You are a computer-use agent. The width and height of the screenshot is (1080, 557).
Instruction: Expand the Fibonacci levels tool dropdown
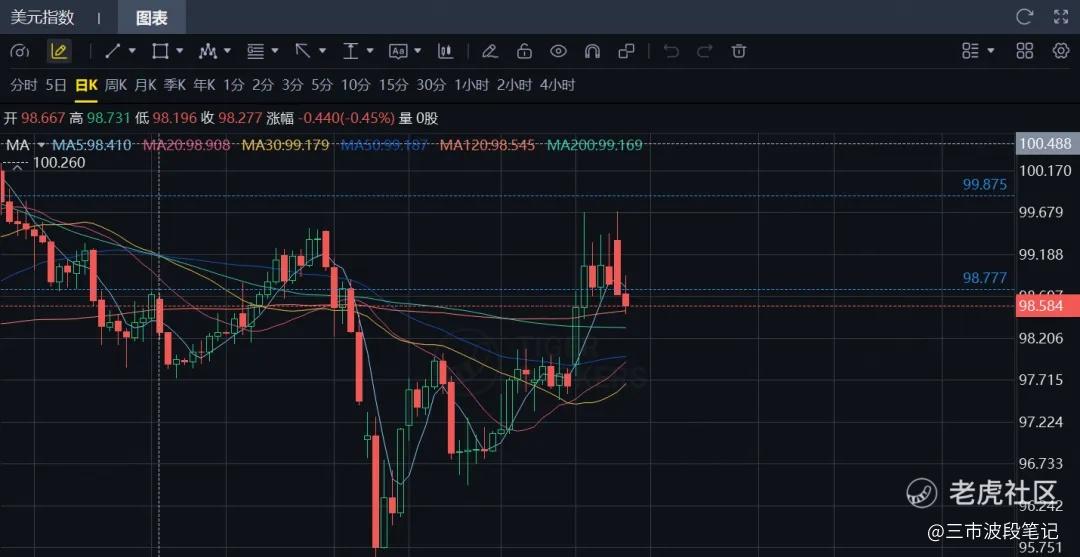tap(275, 51)
